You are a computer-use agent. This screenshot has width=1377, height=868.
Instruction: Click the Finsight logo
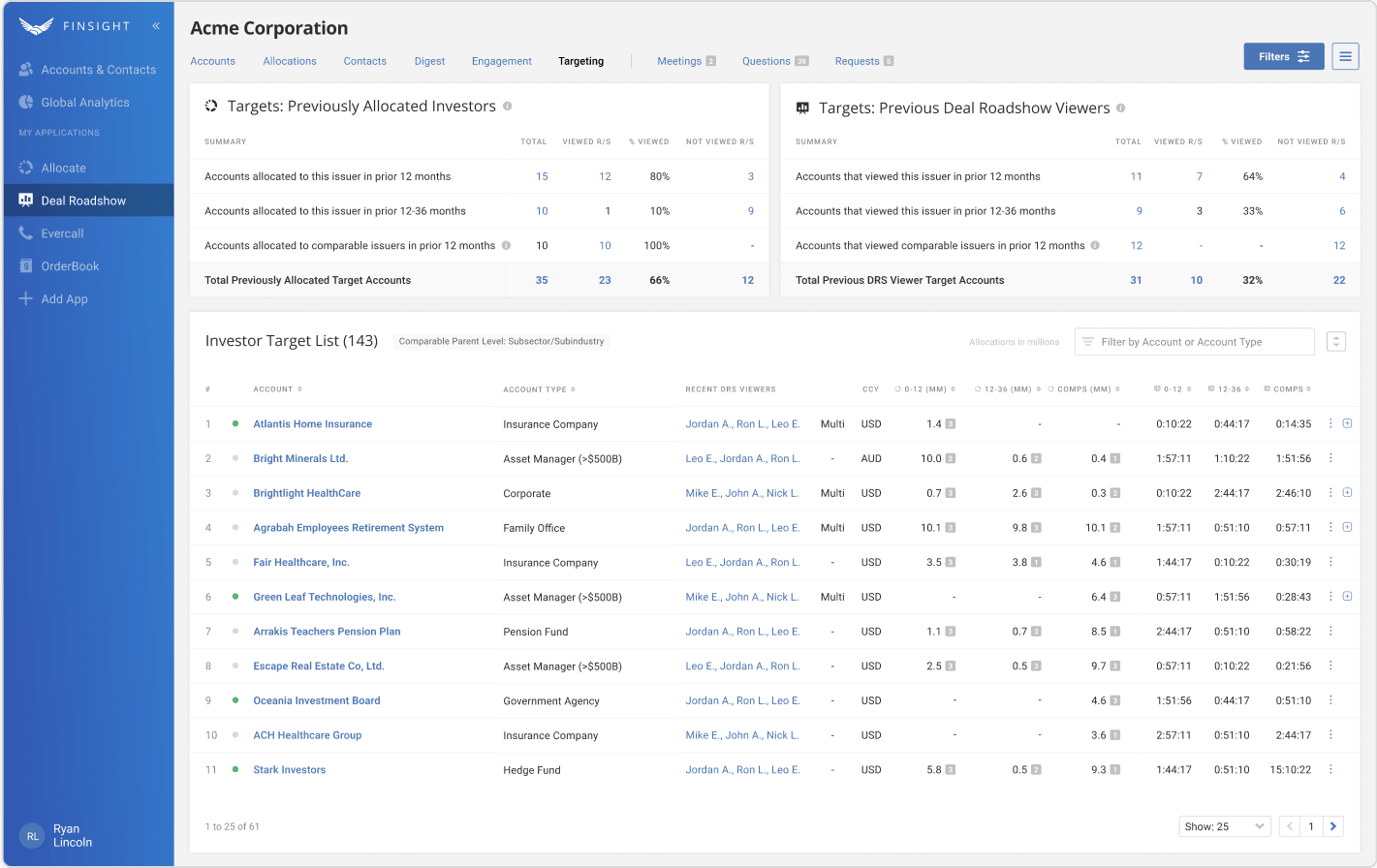click(74, 26)
